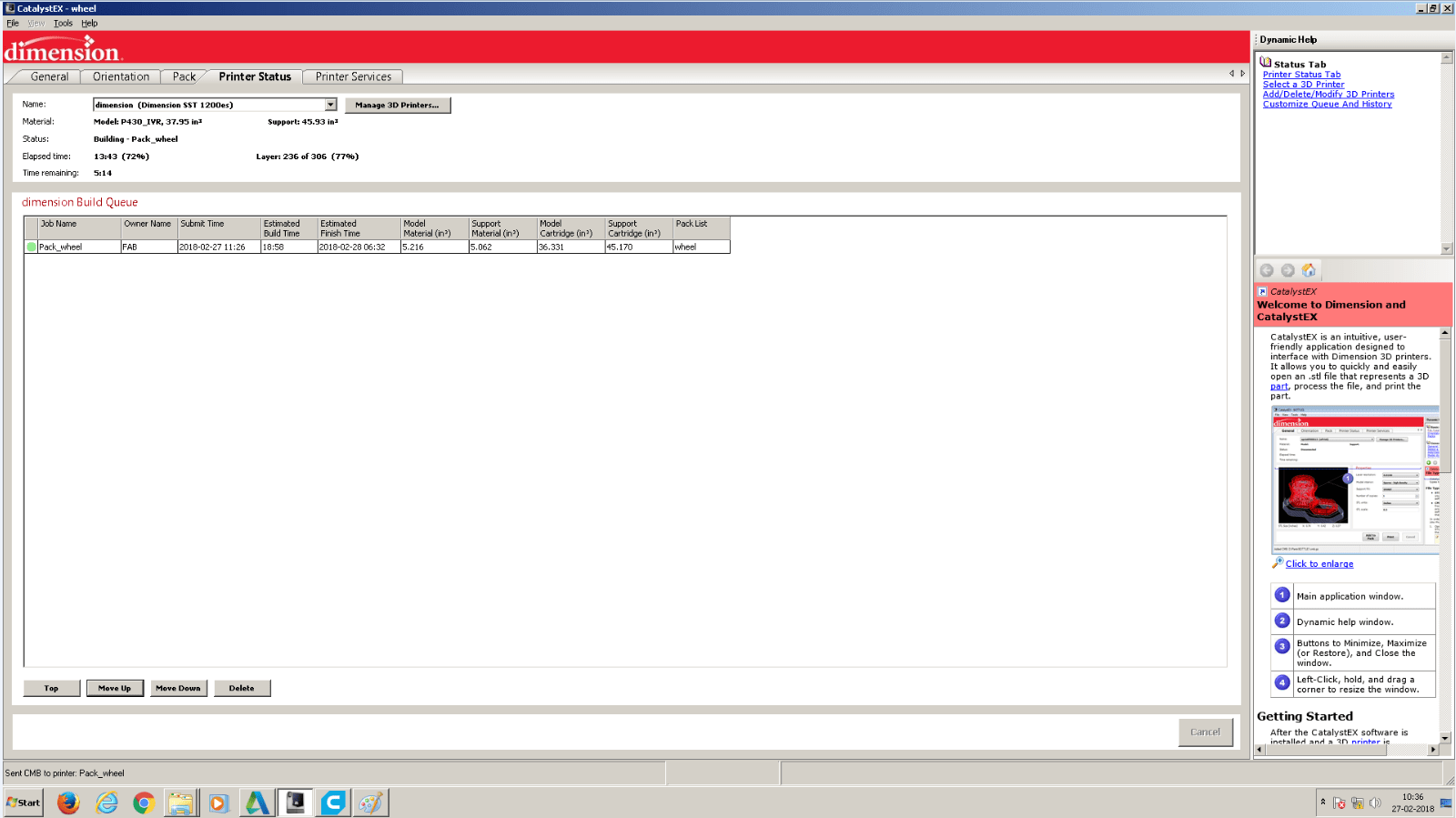1456x818 pixels.
Task: Go back in Dynamic Help
Action: [1267, 270]
